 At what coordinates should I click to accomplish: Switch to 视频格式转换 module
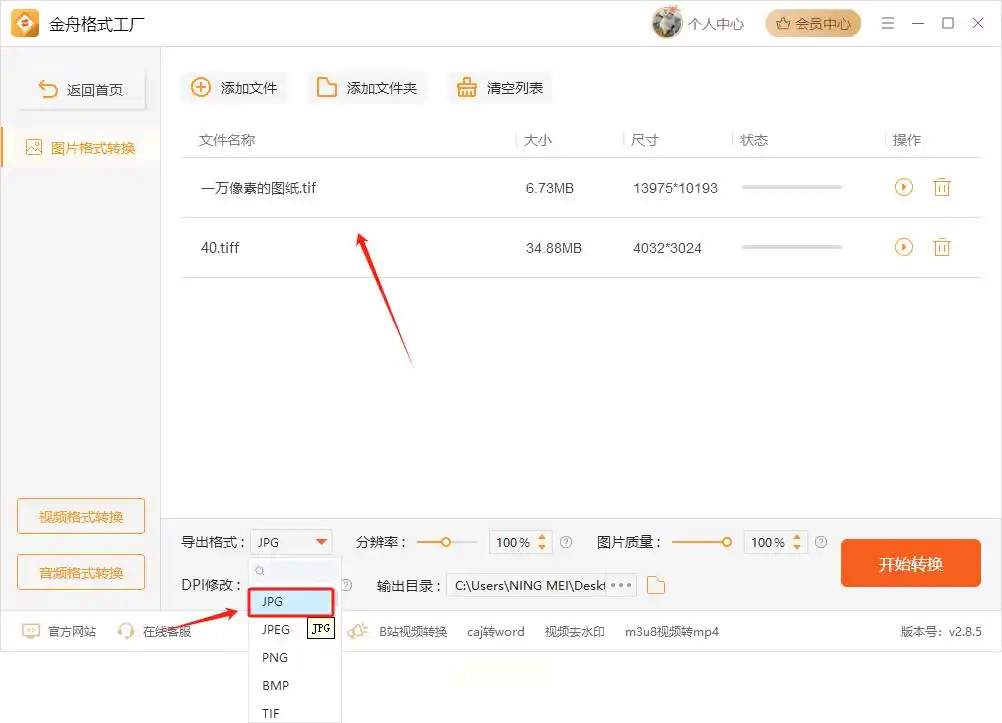click(x=81, y=516)
